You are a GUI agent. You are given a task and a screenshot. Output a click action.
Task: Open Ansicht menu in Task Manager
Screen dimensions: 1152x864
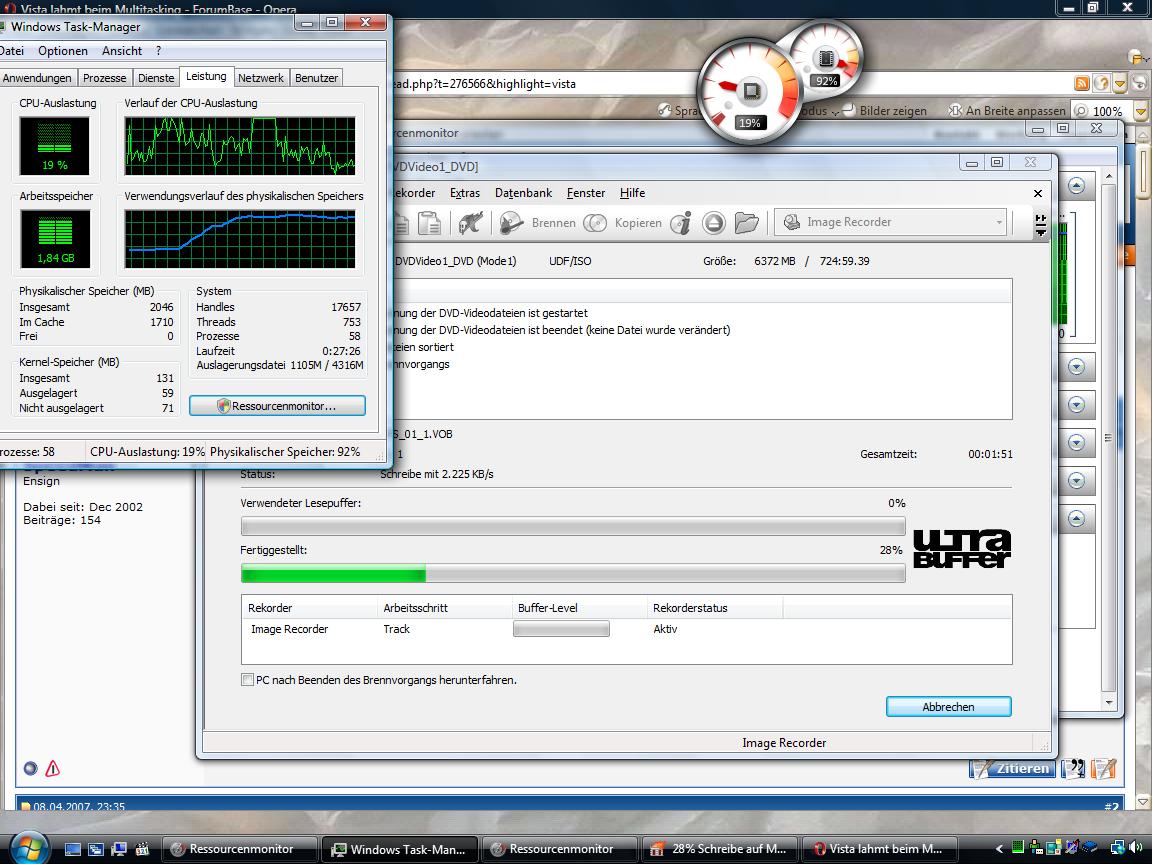pyautogui.click(x=122, y=51)
